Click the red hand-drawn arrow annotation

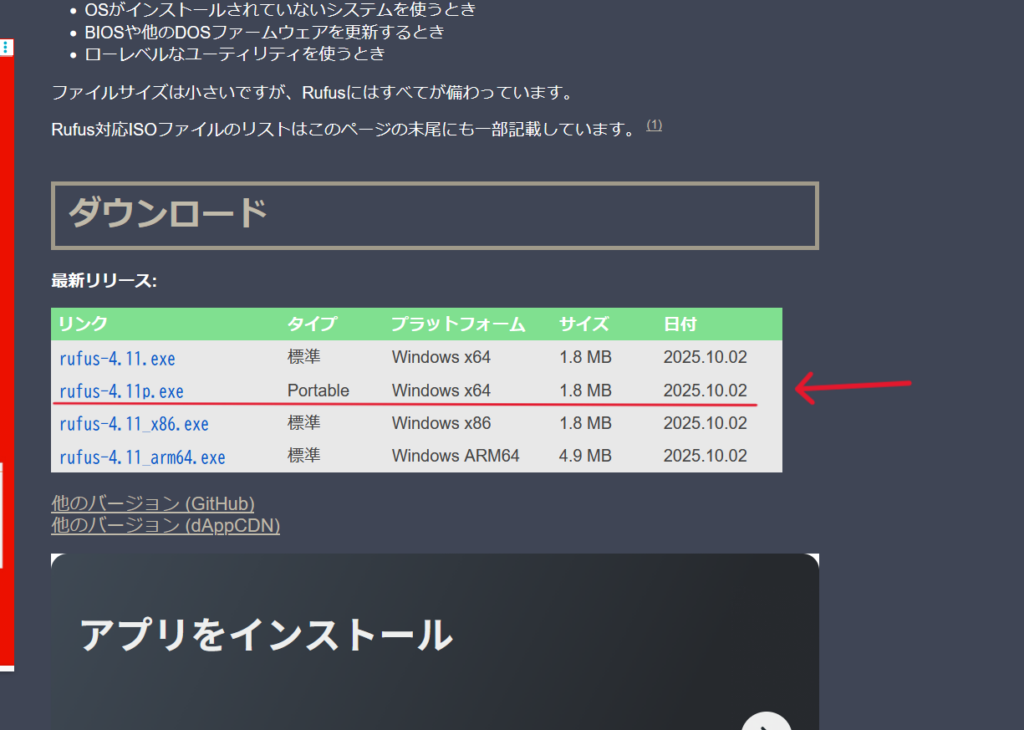852,388
